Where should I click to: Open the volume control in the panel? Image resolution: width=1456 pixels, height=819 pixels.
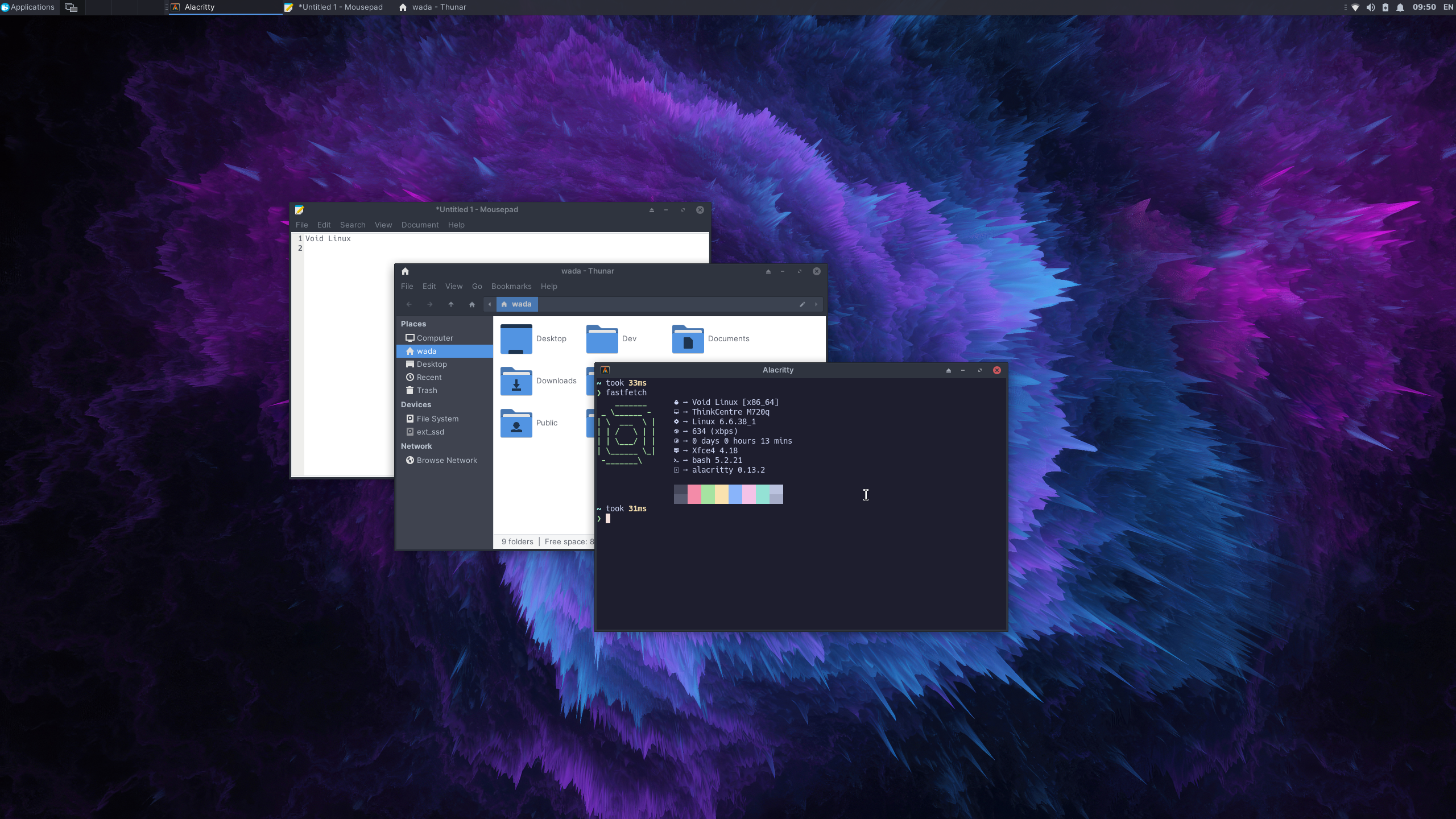[1370, 7]
